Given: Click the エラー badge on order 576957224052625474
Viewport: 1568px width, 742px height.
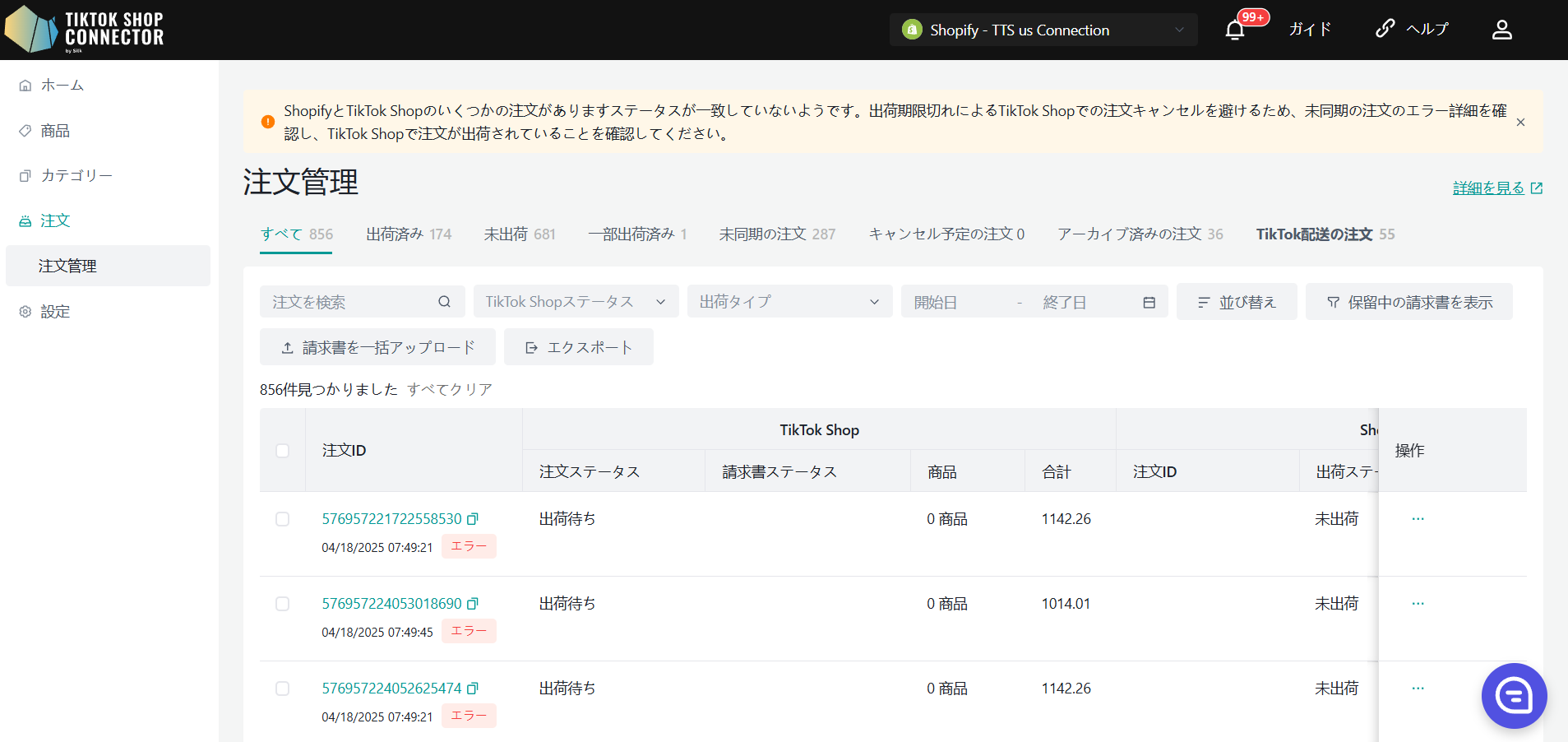Looking at the screenshot, I should [469, 716].
